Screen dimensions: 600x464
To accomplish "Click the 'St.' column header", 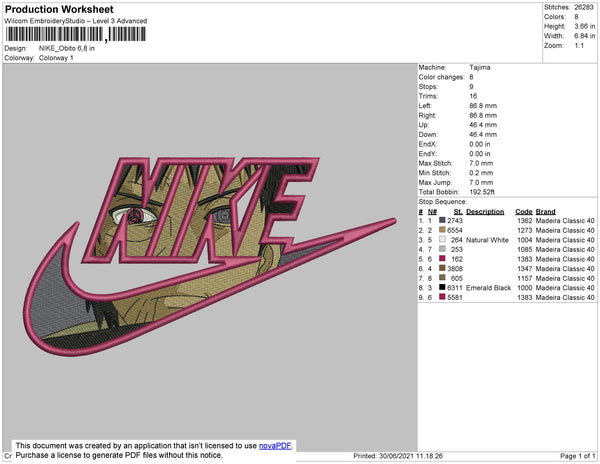I will point(458,212).
